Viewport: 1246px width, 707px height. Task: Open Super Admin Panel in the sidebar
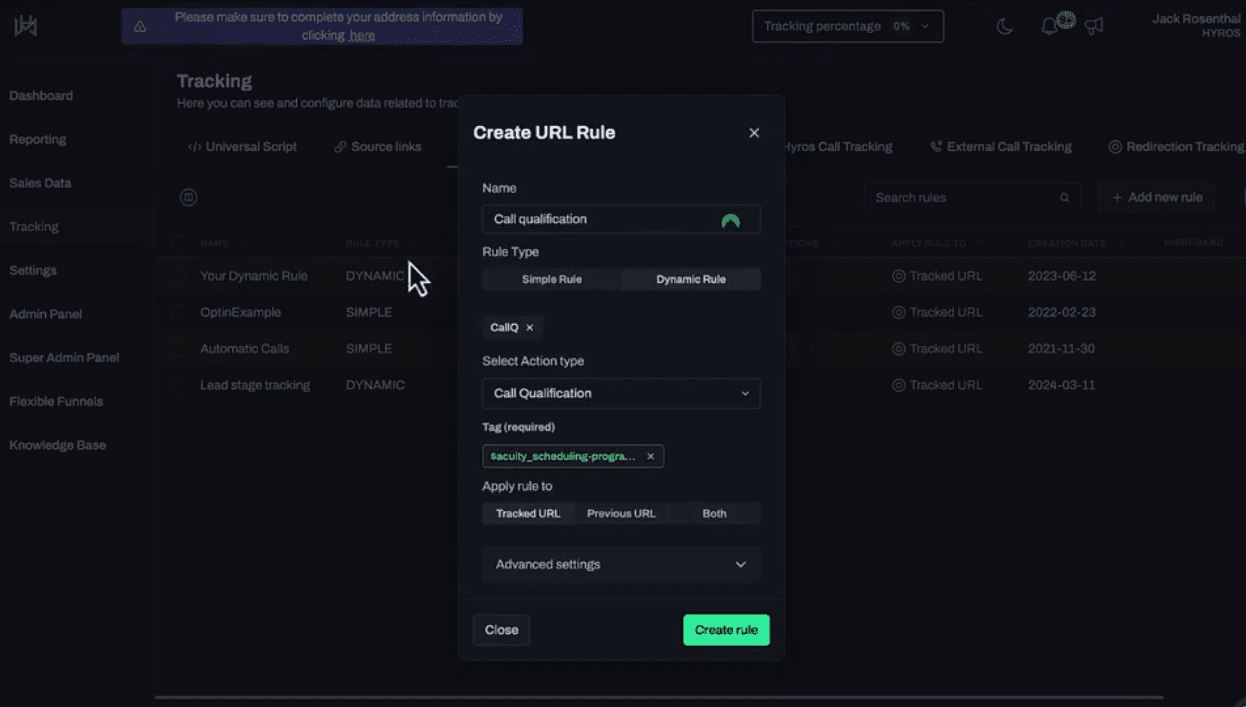64,358
